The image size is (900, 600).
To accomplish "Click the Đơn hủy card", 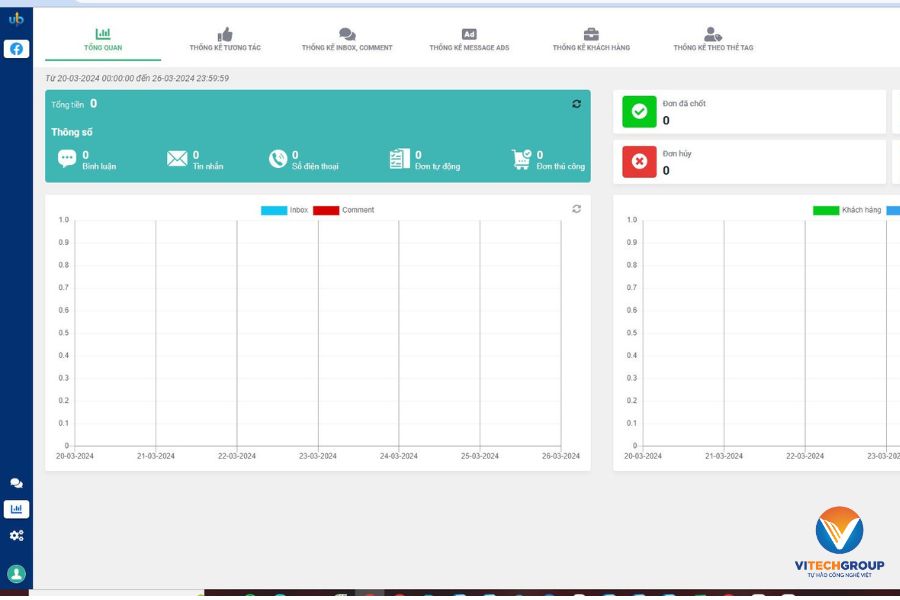I will pos(750,161).
